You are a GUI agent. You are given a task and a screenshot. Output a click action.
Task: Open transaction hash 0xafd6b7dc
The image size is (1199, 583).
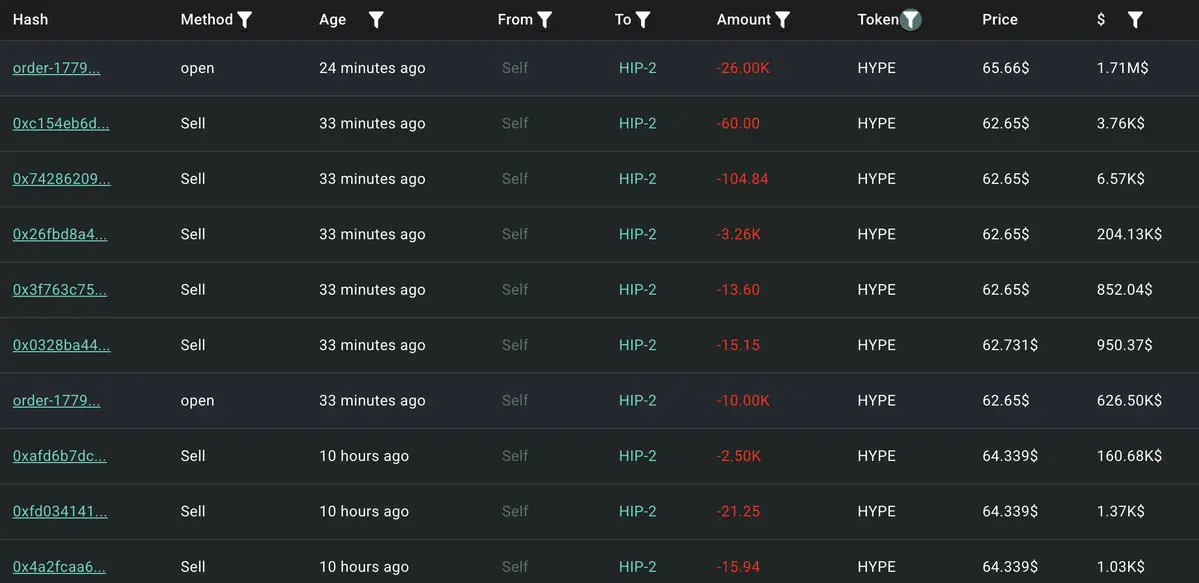point(60,456)
